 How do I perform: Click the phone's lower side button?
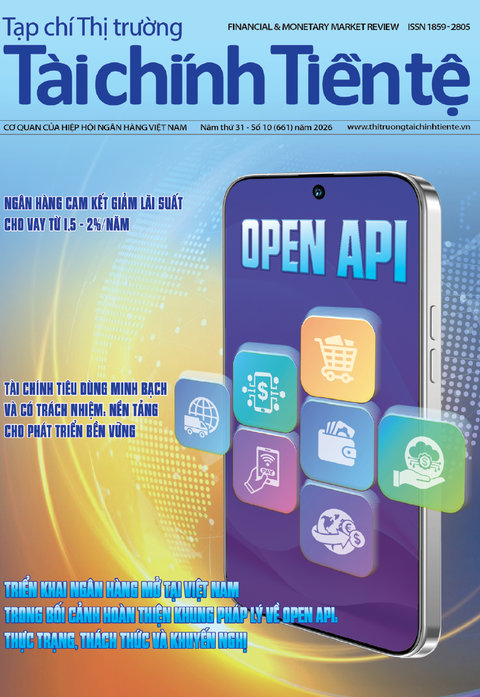(433, 365)
